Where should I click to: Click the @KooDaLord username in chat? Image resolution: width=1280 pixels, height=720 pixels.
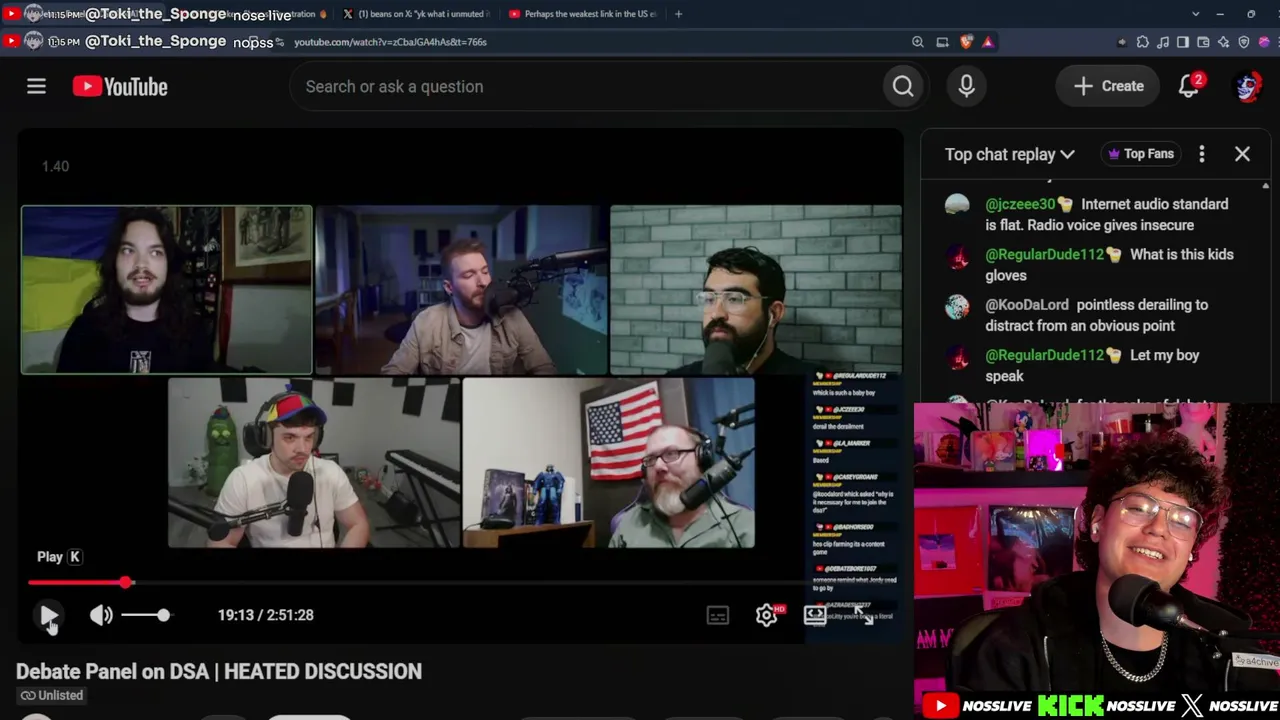click(1027, 305)
